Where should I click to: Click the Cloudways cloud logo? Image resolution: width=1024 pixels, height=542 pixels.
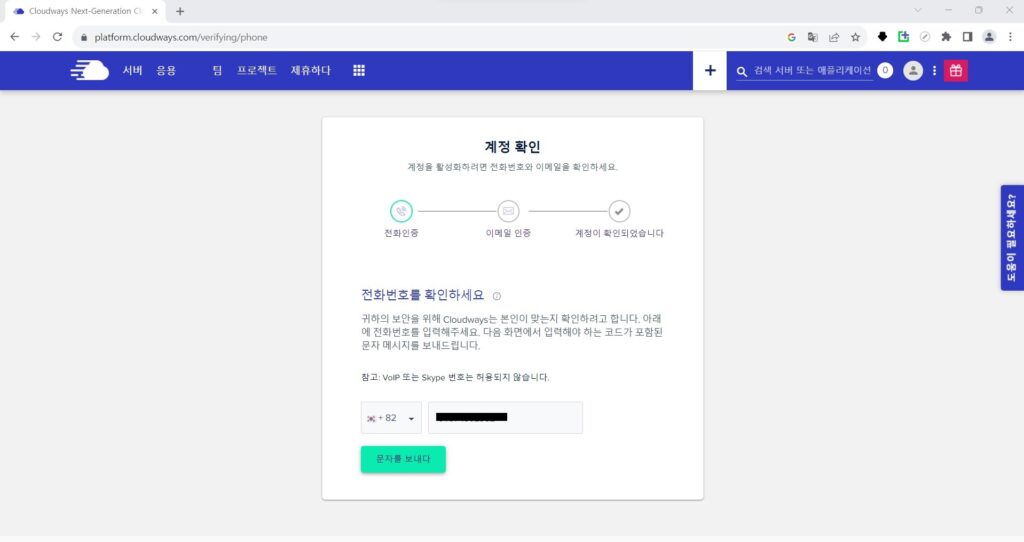(89, 70)
